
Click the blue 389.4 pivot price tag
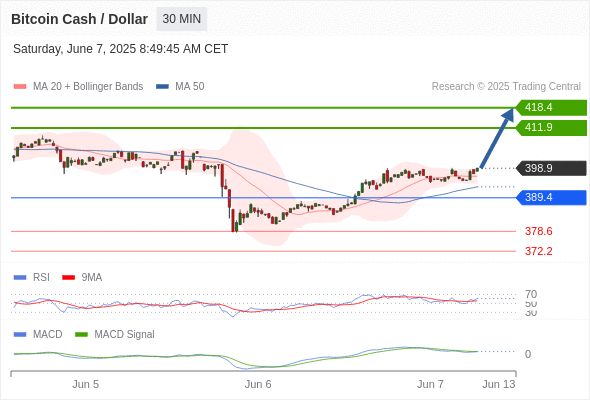click(x=551, y=197)
